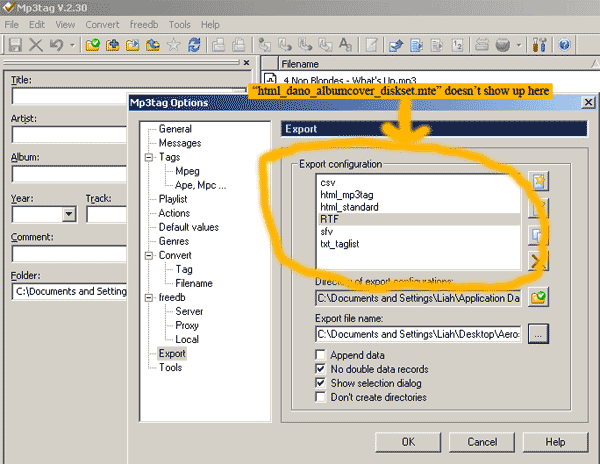Click the Auto-numbering wizard '12' icon
The height and width of the screenshot is (464, 600).
coord(457,45)
